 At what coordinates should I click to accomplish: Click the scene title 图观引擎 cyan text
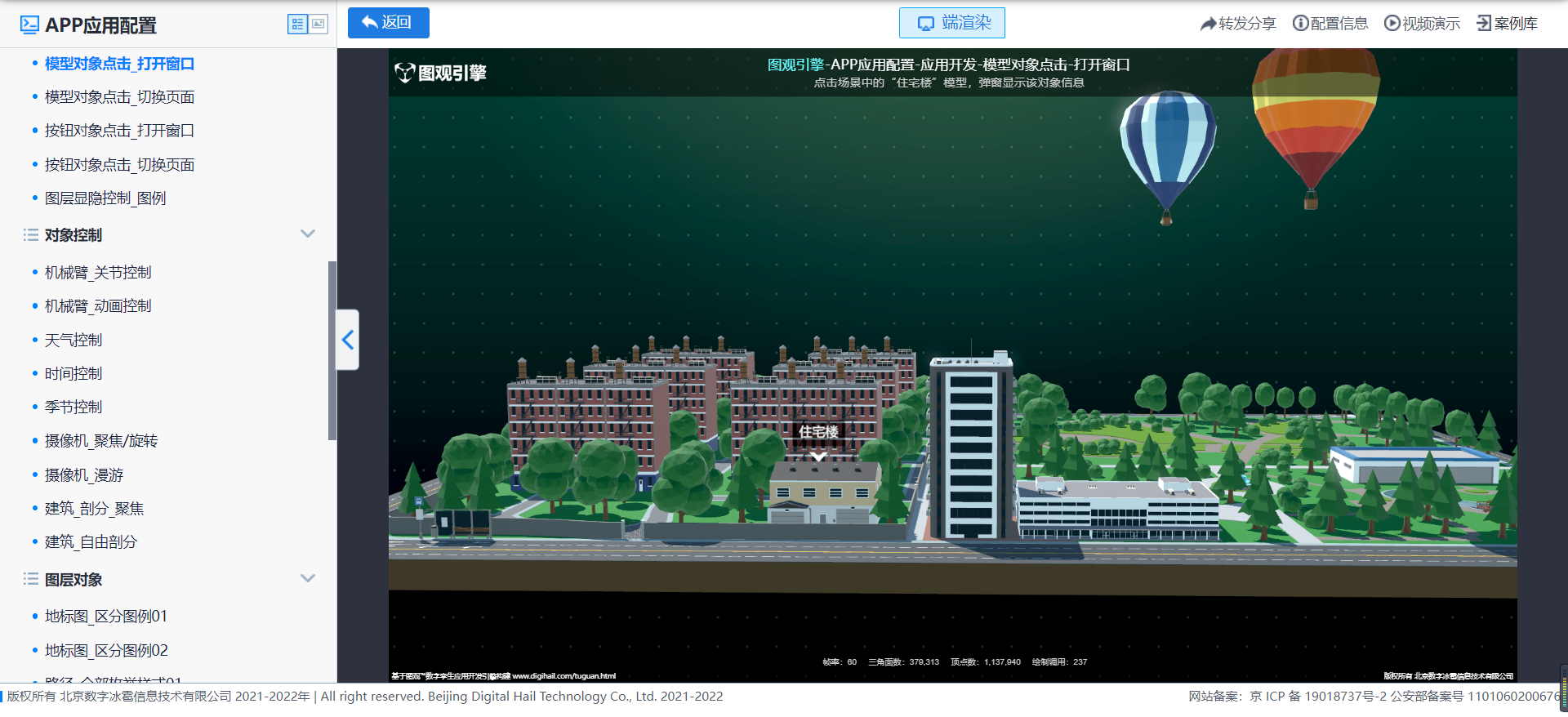coord(796,65)
